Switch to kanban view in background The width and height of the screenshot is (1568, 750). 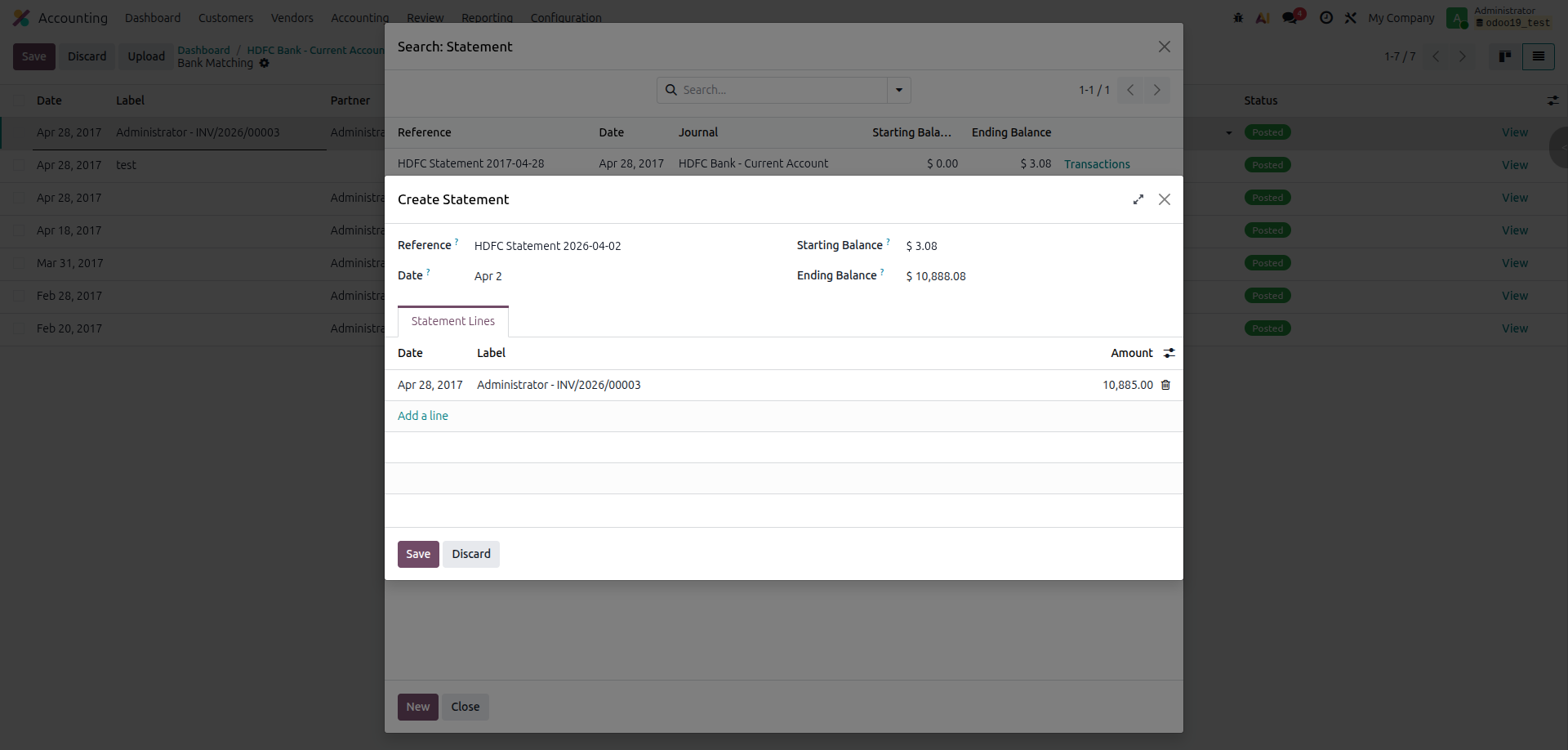pos(1505,56)
